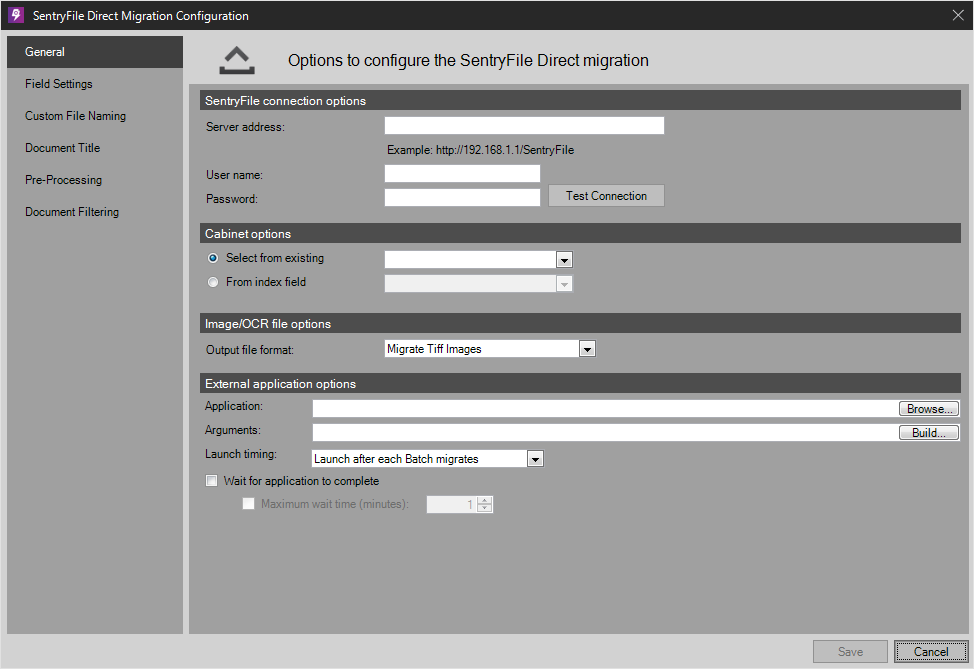Click the 'SentryFile connection options' section header
The height and width of the screenshot is (669, 974).
[580, 101]
